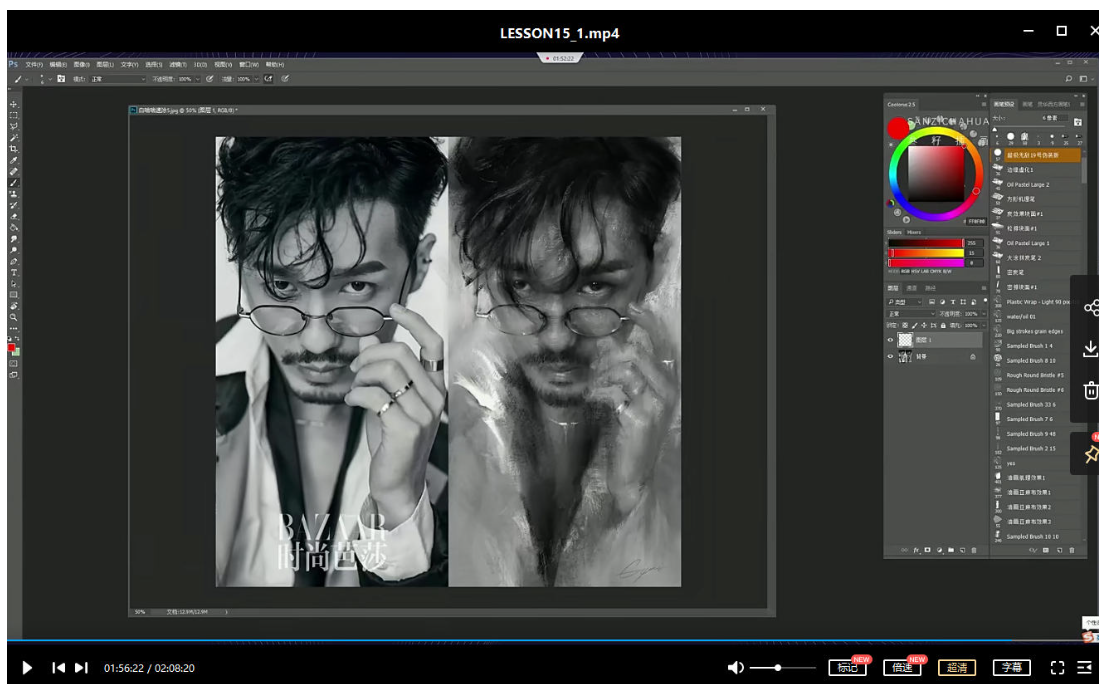Delete layer with Layers panel trash icon
Image resolution: width=1099 pixels, height=684 pixels.
click(x=974, y=550)
